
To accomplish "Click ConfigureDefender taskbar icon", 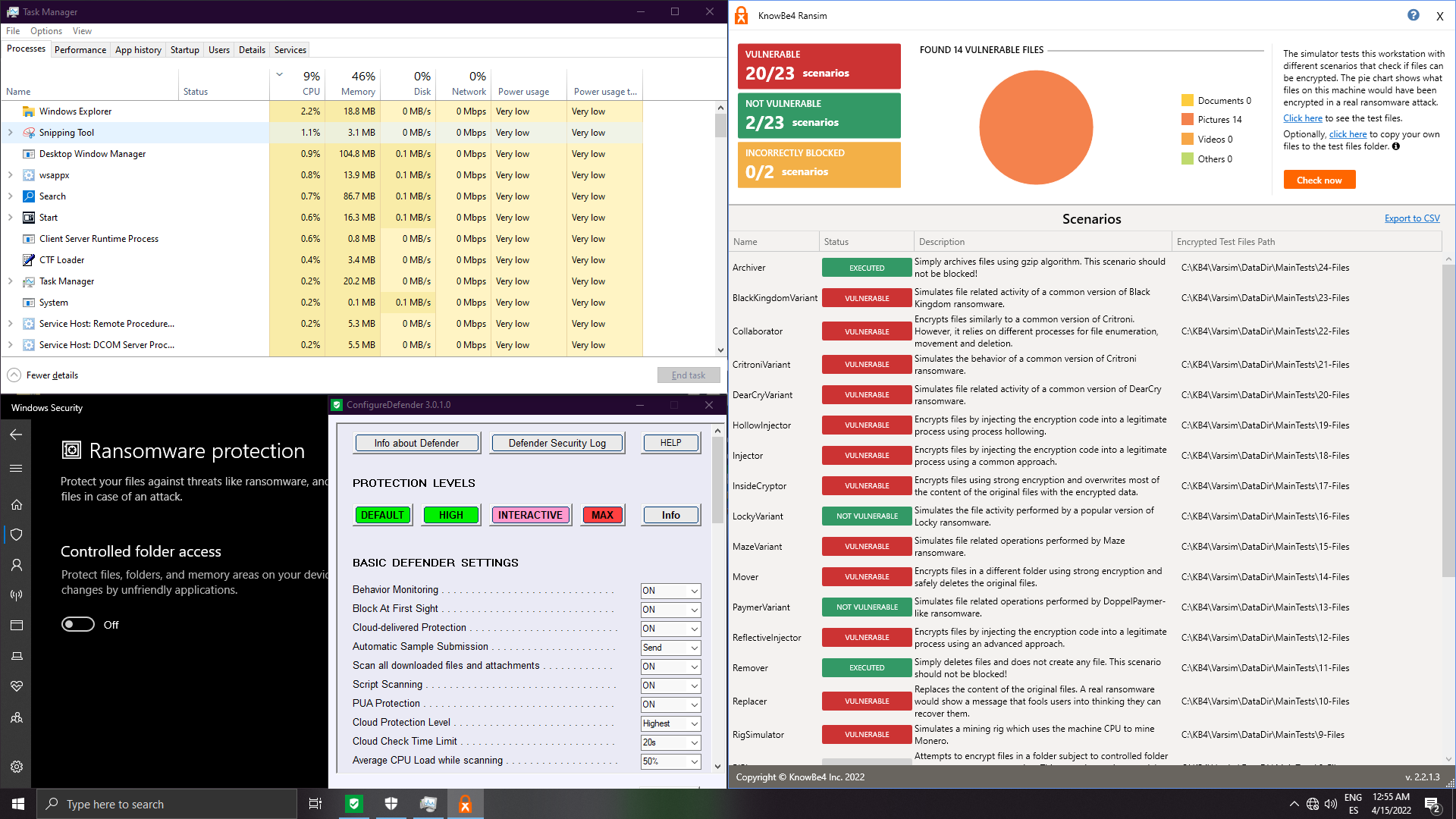I will click(354, 804).
